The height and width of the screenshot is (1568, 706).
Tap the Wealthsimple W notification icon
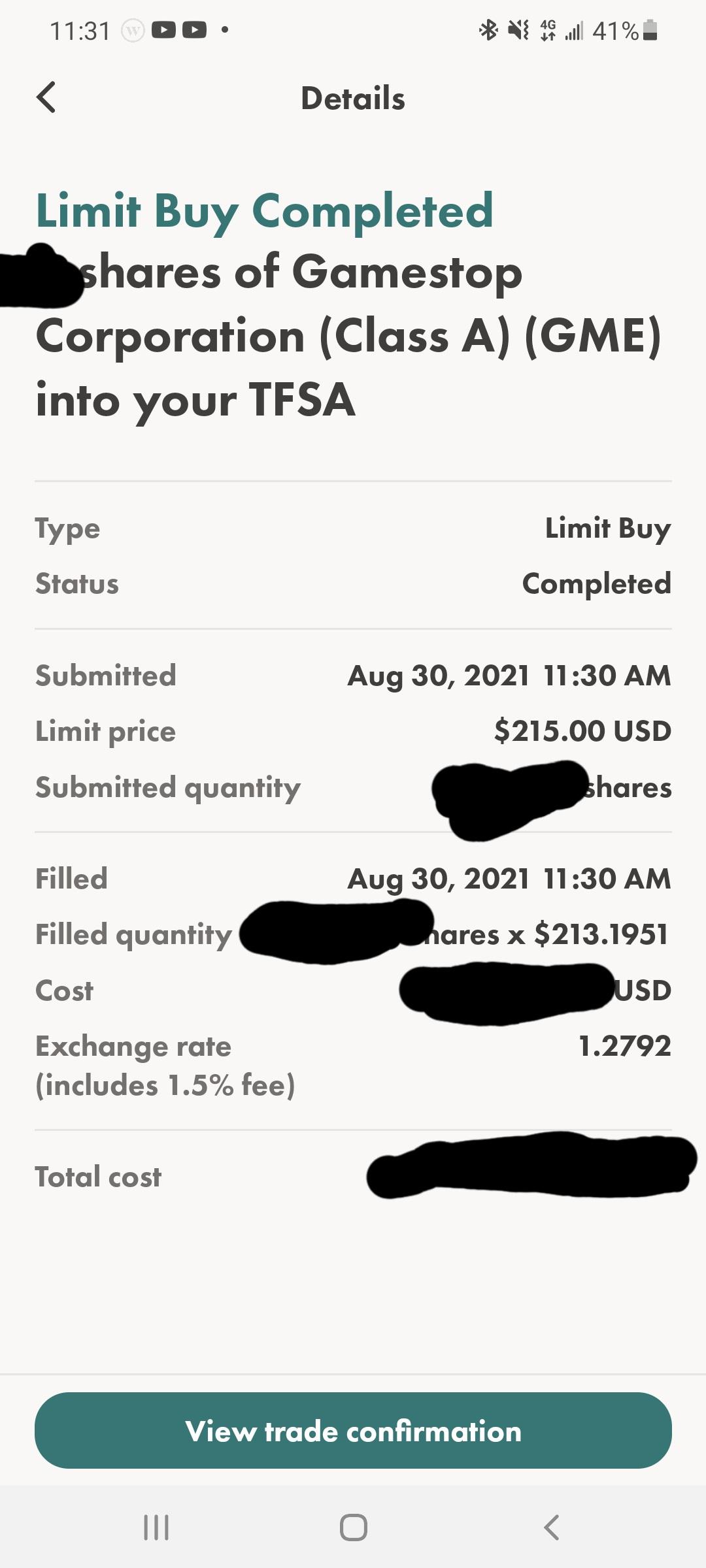(133, 30)
